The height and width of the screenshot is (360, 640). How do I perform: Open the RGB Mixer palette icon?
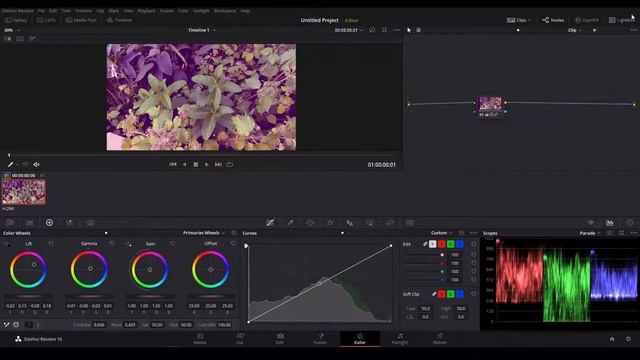(x=70, y=222)
